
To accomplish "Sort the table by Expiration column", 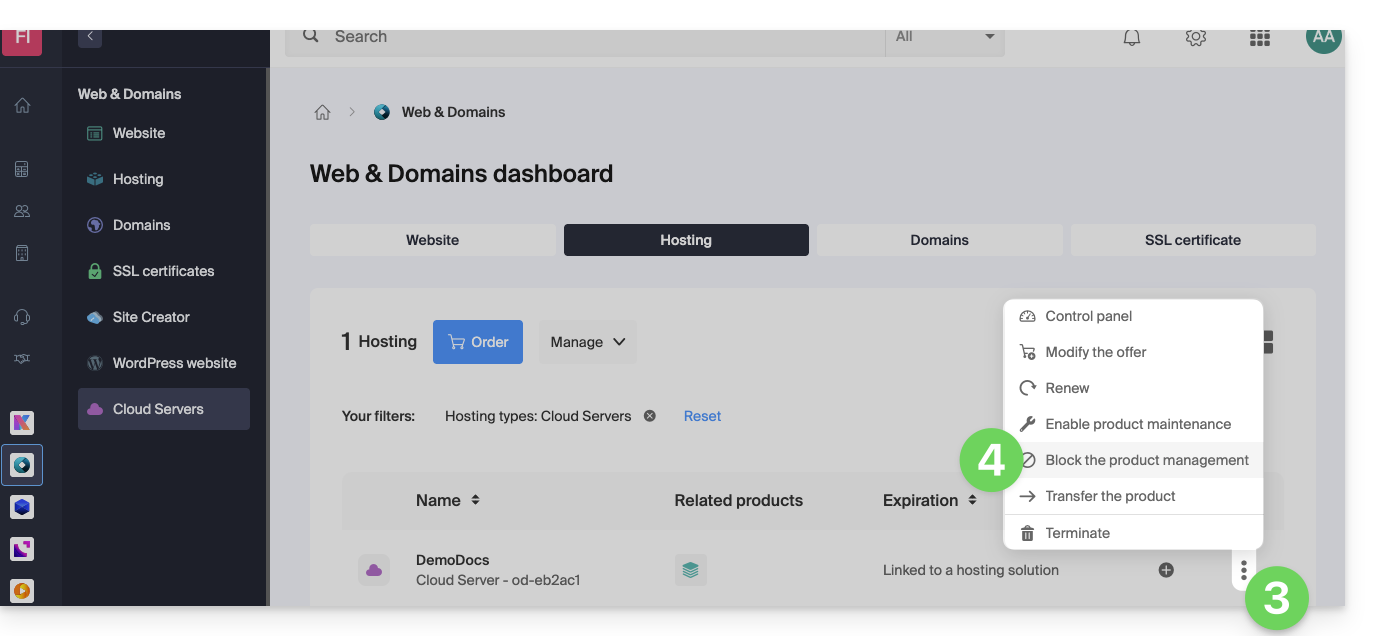I will (972, 500).
